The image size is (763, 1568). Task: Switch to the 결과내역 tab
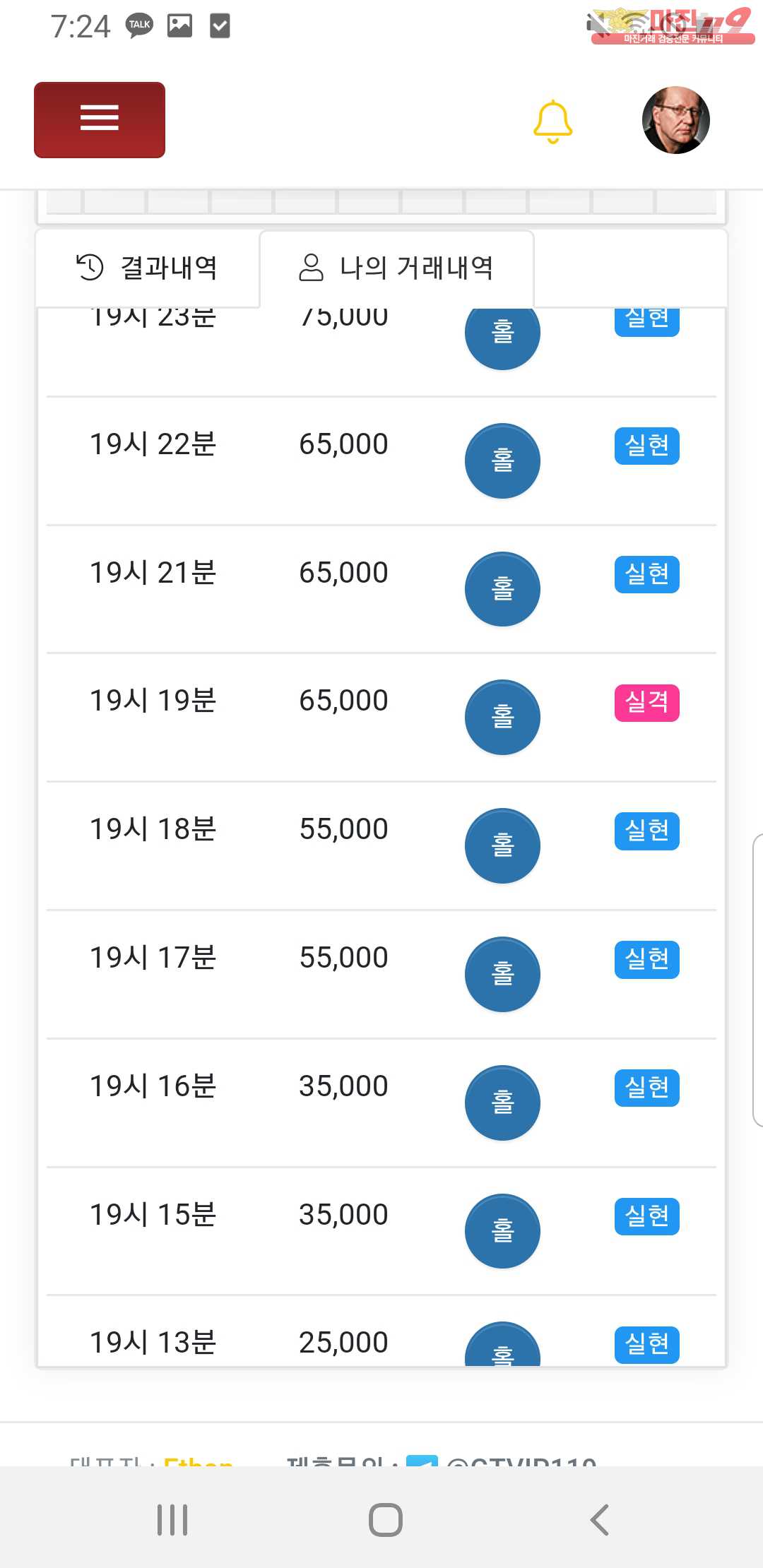(148, 268)
